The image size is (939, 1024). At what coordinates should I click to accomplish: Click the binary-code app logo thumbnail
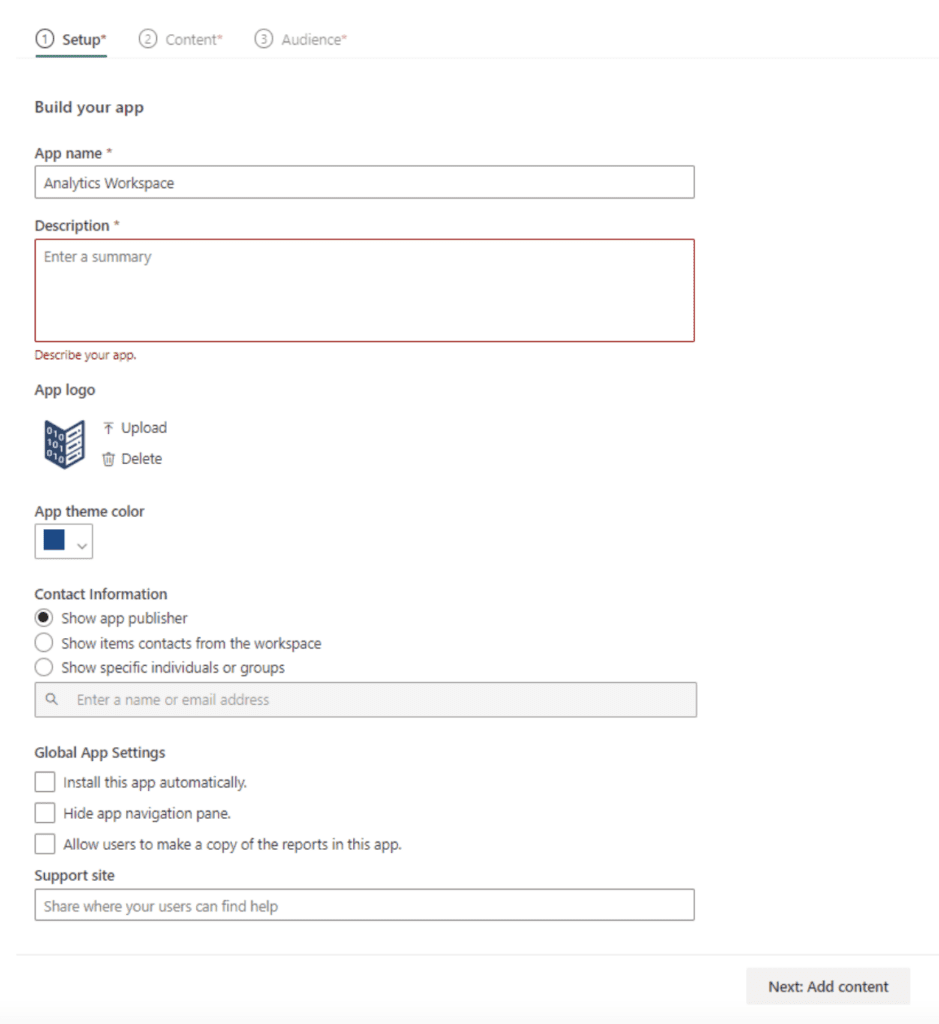click(x=62, y=440)
